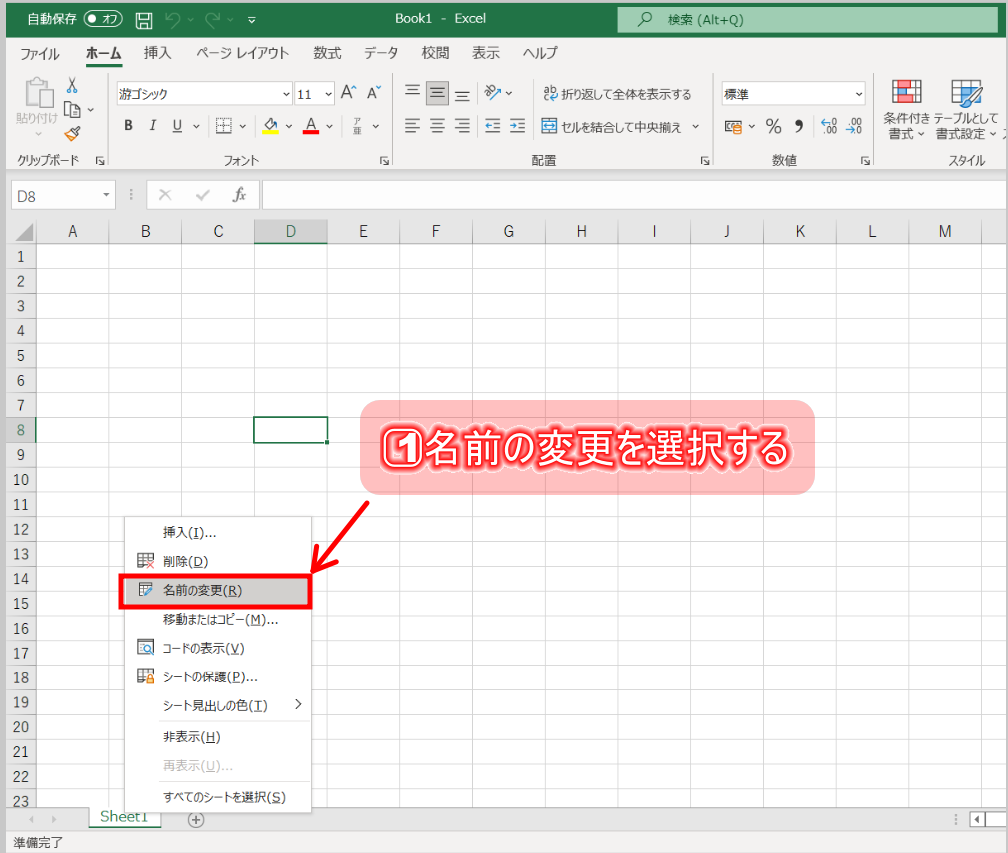Open the font size dropdown
Image resolution: width=1008 pixels, height=853 pixels.
(x=329, y=94)
